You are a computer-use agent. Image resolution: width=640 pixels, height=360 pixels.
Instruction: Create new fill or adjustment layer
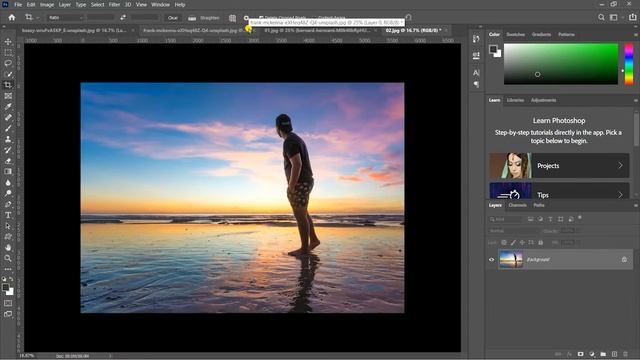click(592, 354)
